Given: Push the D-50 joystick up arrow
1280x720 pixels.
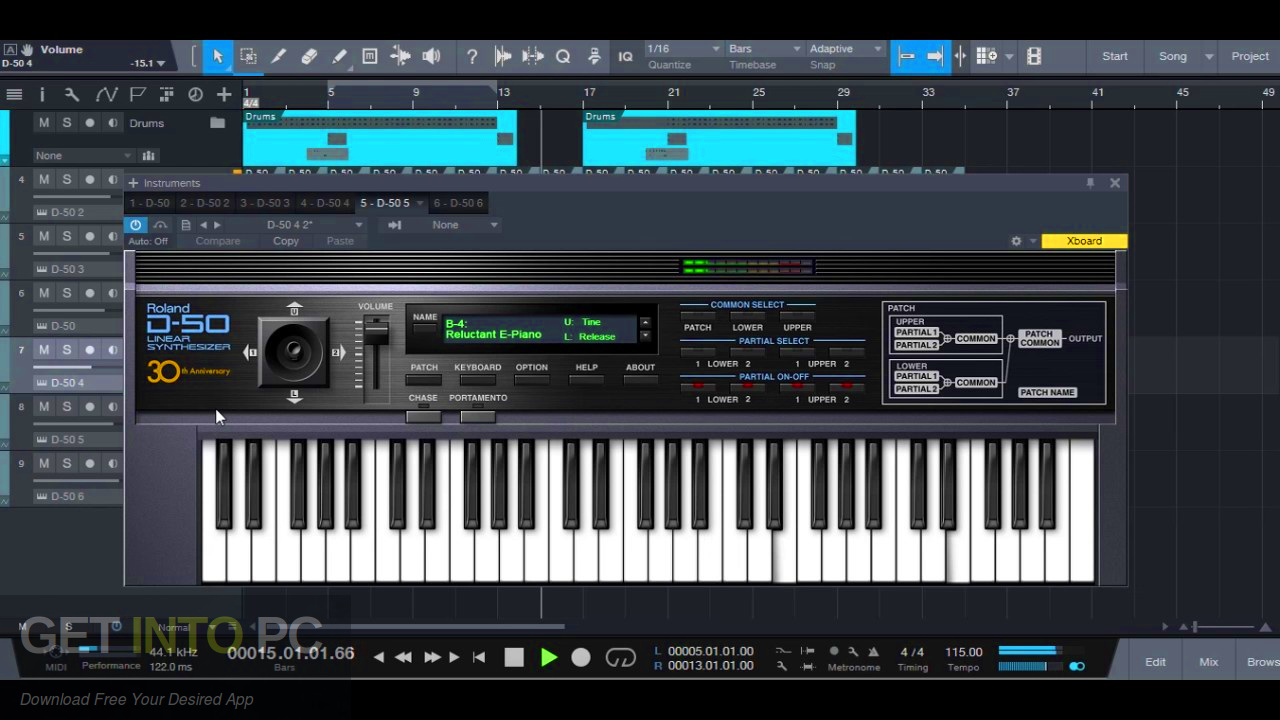Looking at the screenshot, I should [x=294, y=309].
